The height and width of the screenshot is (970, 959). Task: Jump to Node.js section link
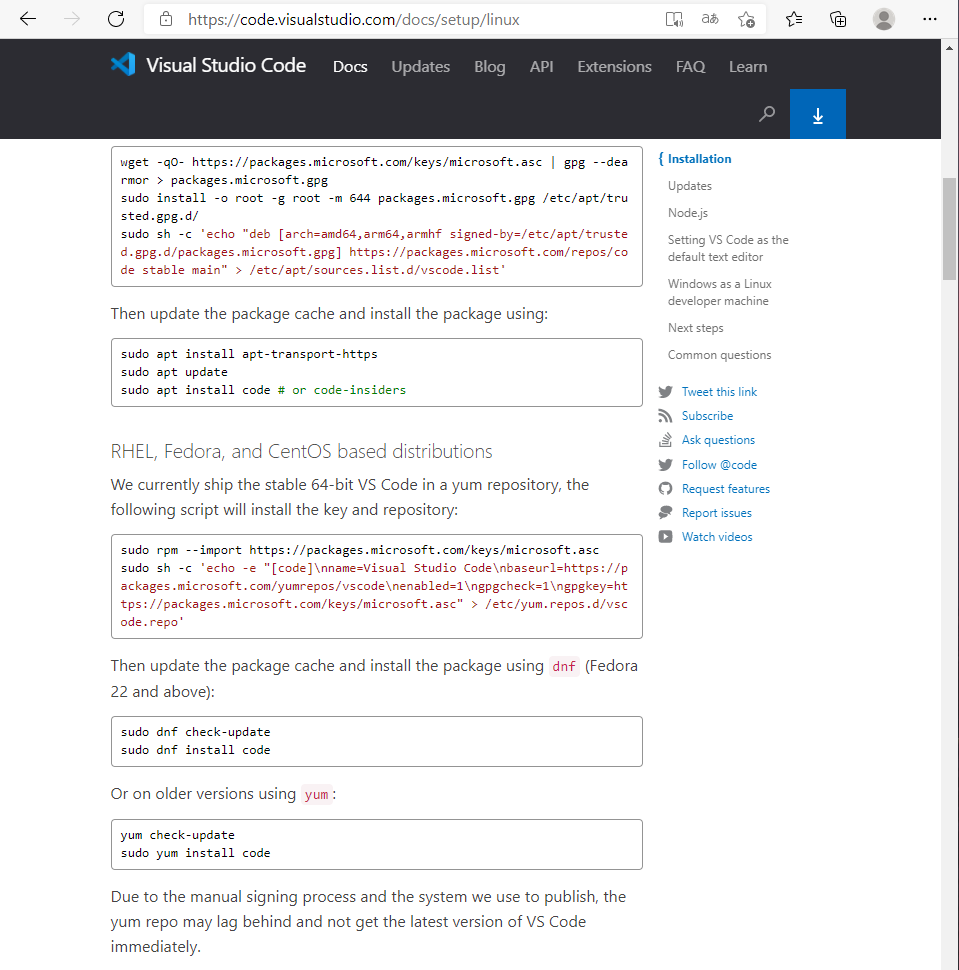pyautogui.click(x=687, y=213)
